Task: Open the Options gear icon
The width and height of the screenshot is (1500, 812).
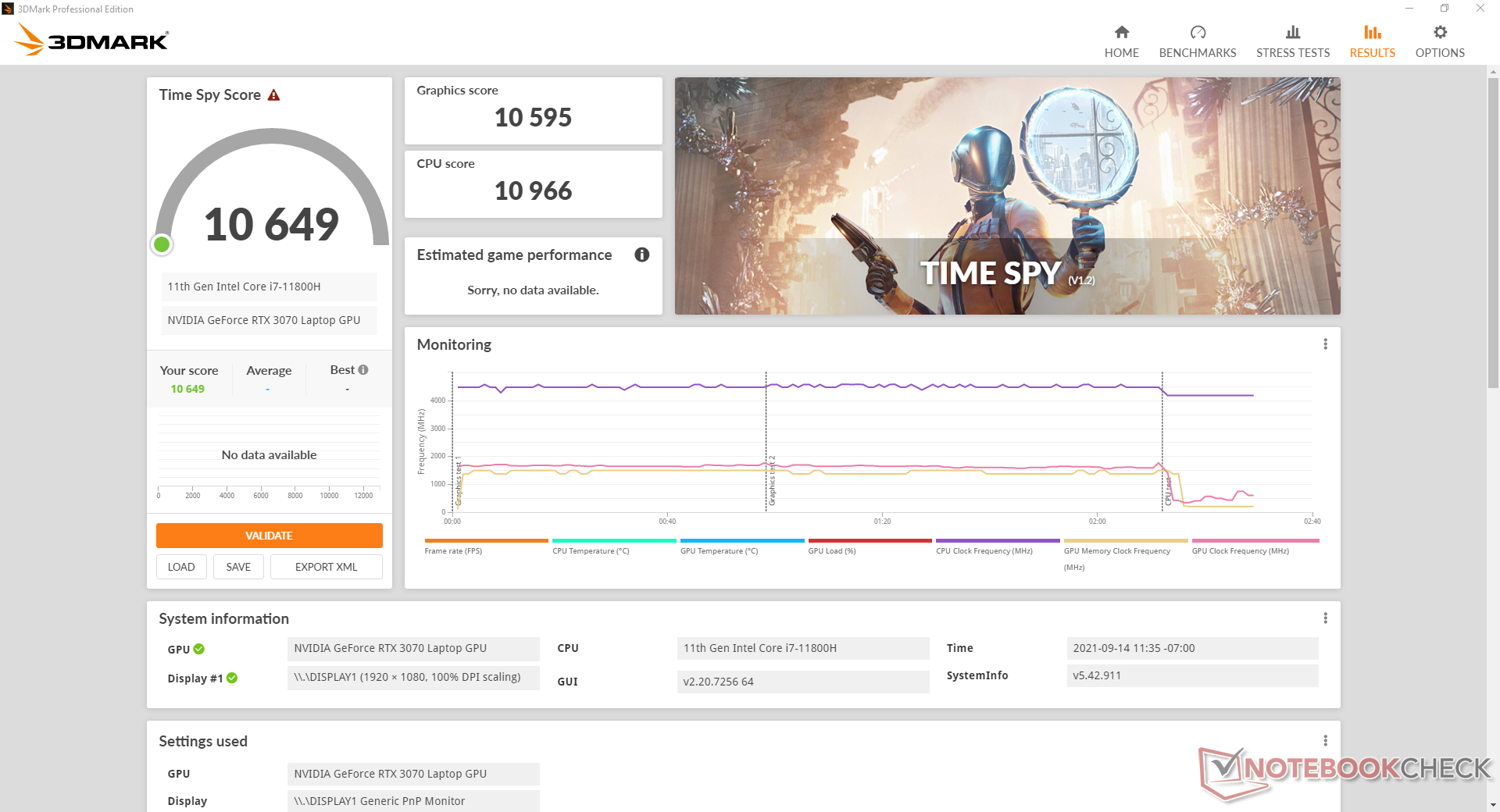Action: pyautogui.click(x=1440, y=32)
